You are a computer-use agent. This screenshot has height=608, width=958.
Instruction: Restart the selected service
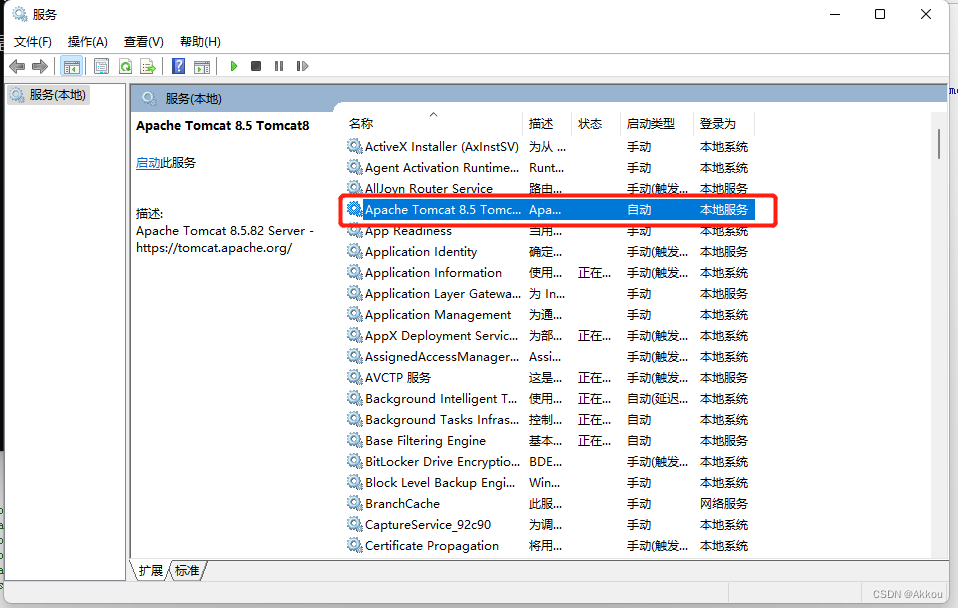302,66
